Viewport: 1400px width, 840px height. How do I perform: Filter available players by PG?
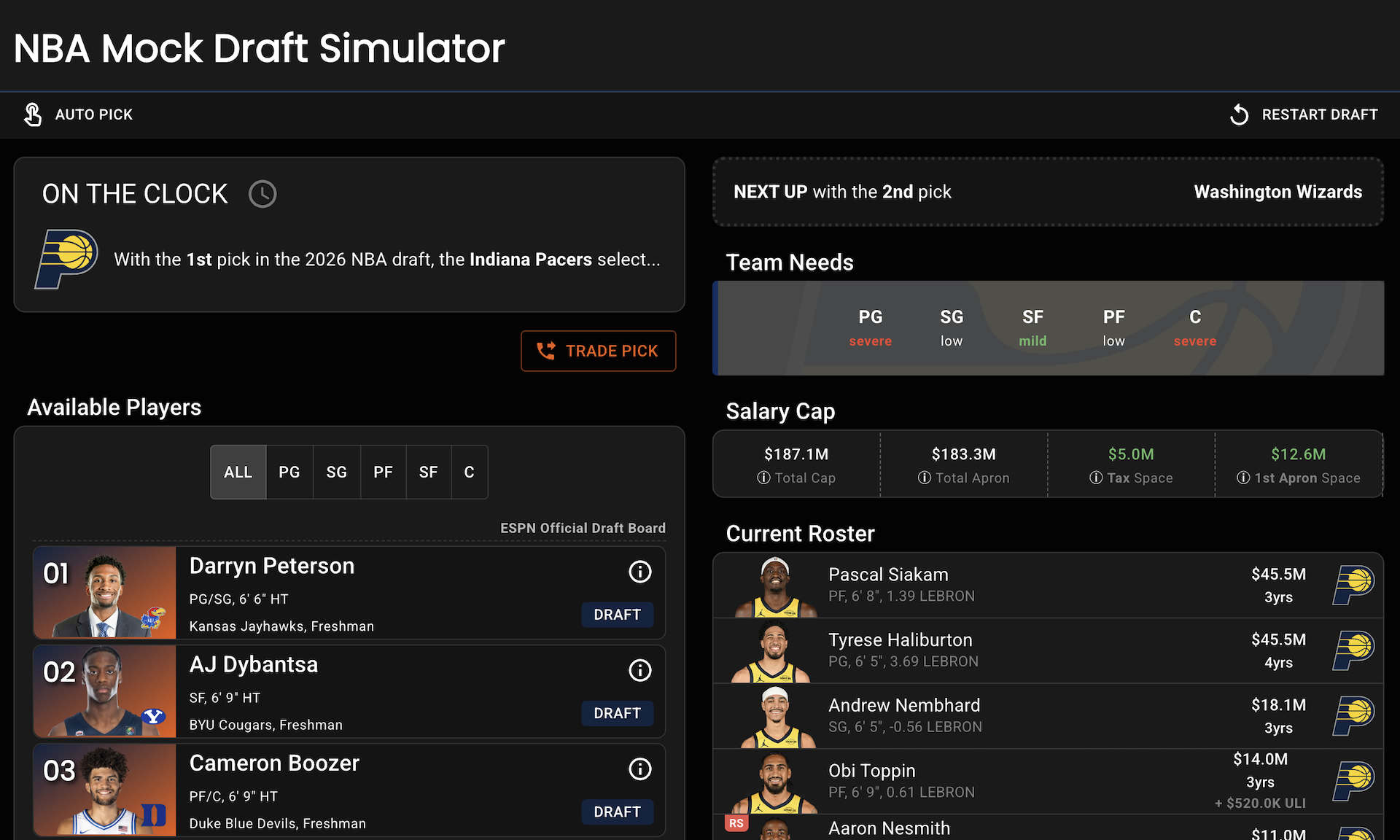(289, 472)
